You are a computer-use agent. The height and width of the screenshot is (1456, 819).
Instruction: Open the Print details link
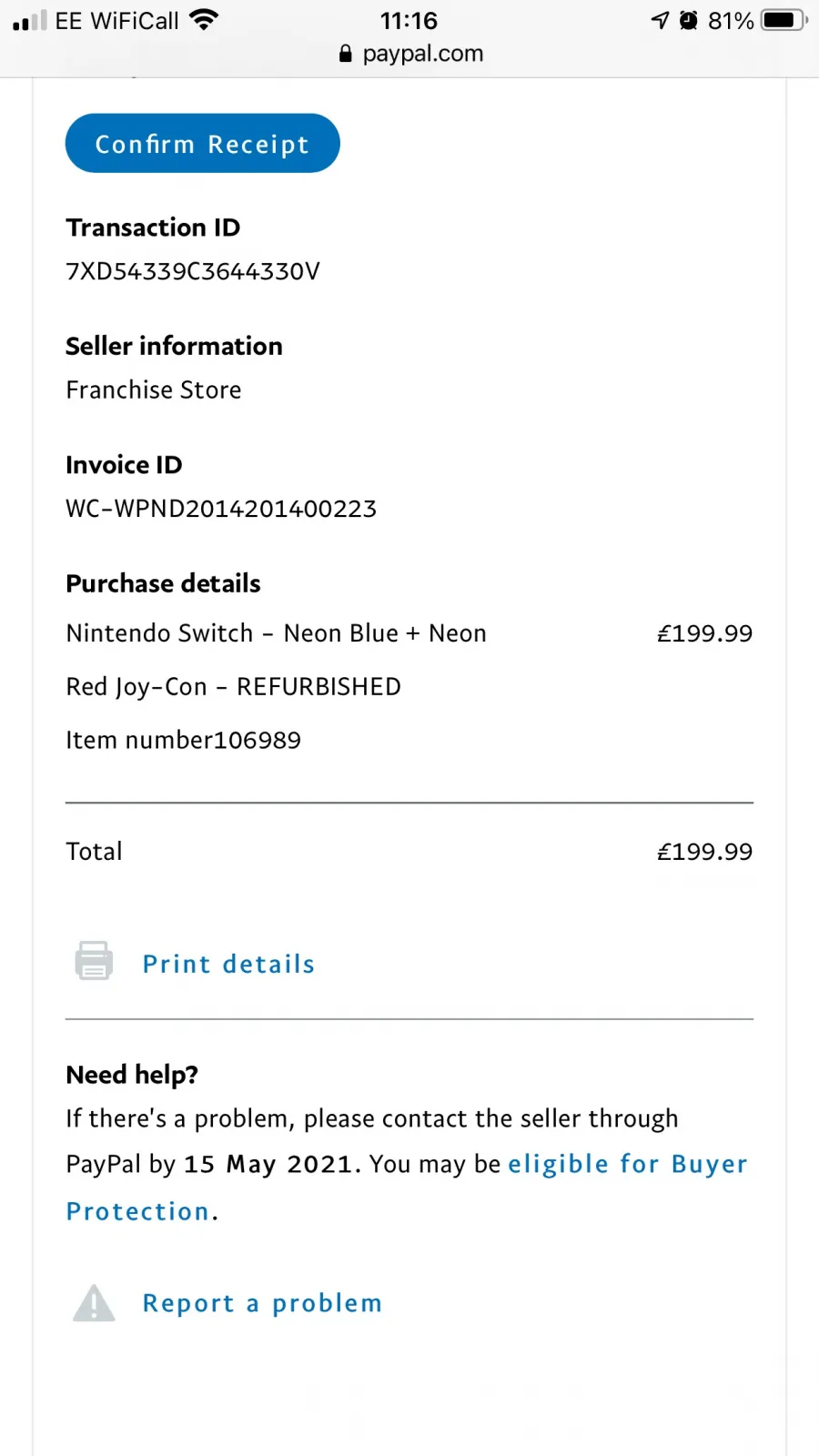[x=228, y=964]
